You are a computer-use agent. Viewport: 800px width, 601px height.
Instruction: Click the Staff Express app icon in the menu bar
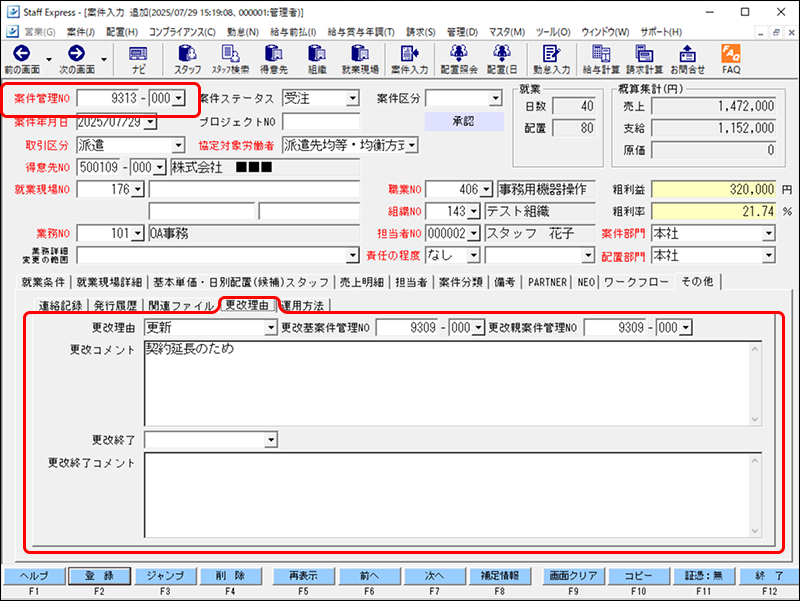(x=12, y=31)
